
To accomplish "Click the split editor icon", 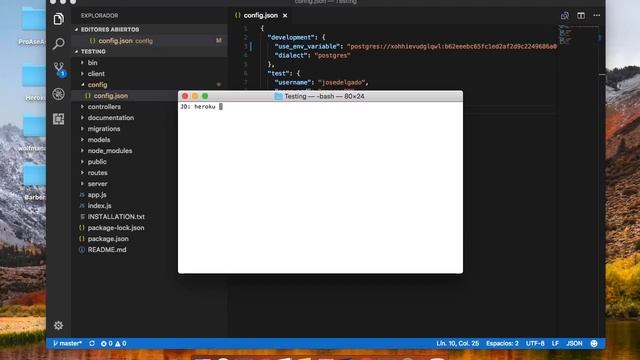I will pos(581,16).
